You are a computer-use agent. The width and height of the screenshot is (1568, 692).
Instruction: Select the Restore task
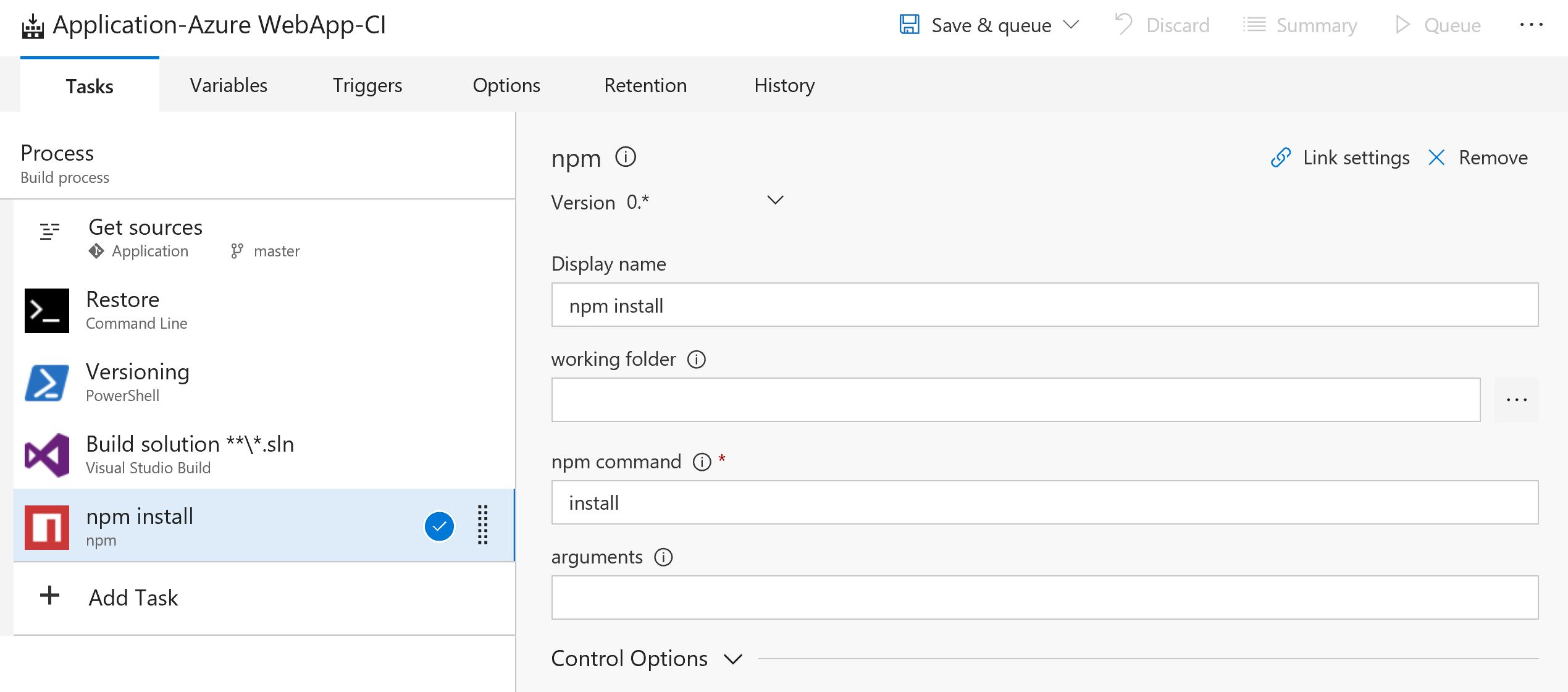pyautogui.click(x=264, y=310)
